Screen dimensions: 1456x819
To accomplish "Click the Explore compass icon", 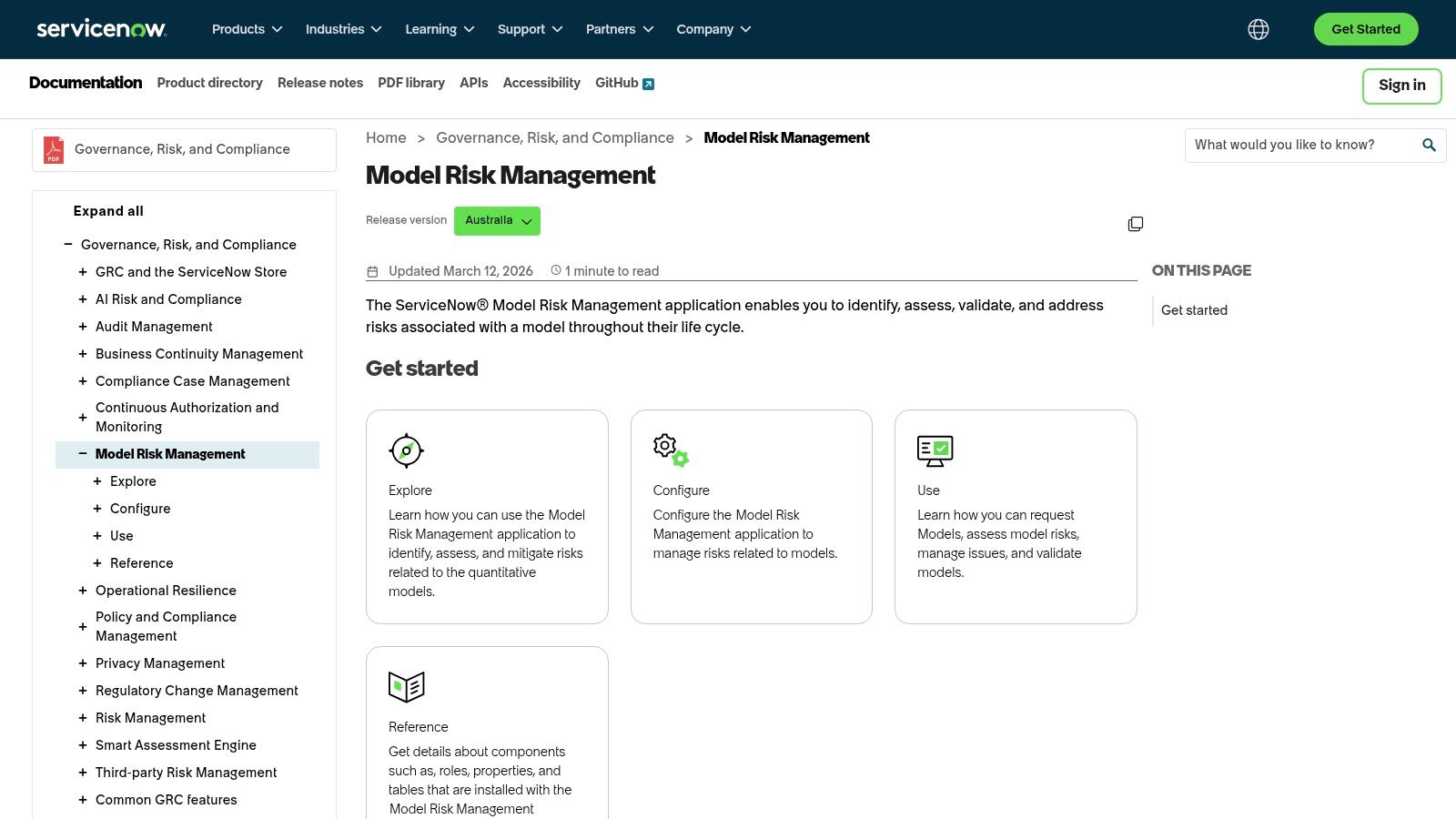I will point(406,450).
